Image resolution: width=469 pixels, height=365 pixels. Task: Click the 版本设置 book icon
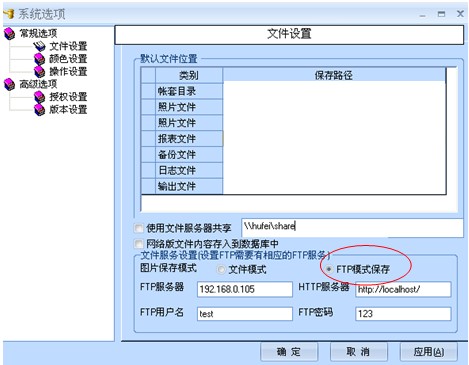click(39, 110)
